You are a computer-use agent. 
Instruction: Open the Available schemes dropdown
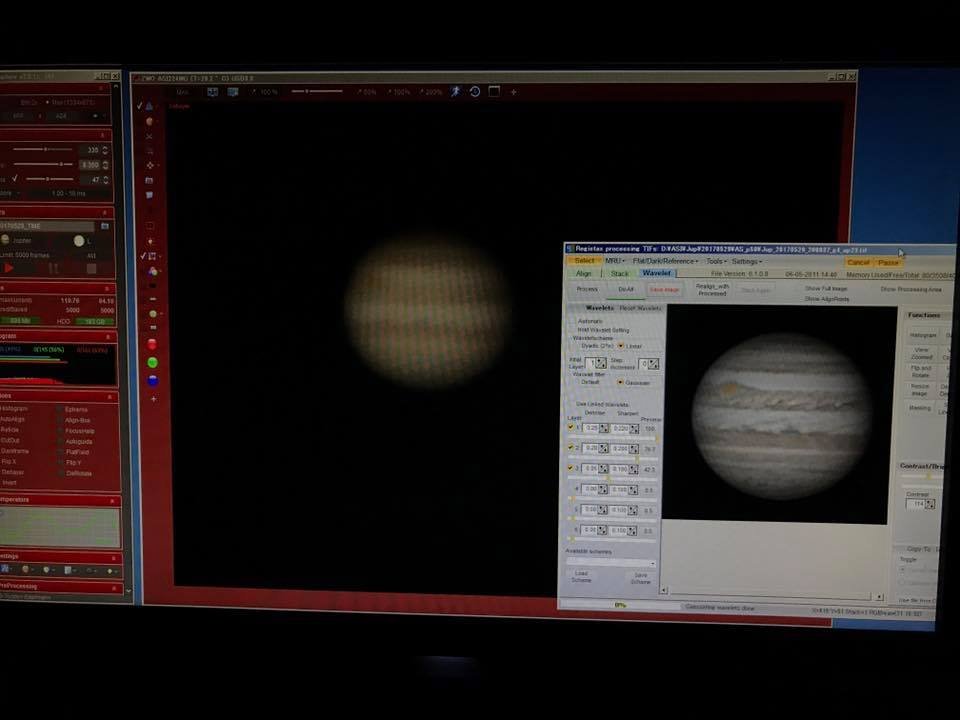pyautogui.click(x=611, y=562)
